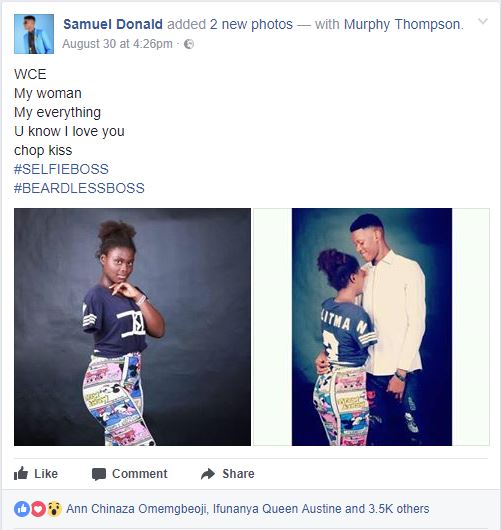
Task: View Ann Chinaza Omemgbeoji's profile
Action: pos(137,509)
